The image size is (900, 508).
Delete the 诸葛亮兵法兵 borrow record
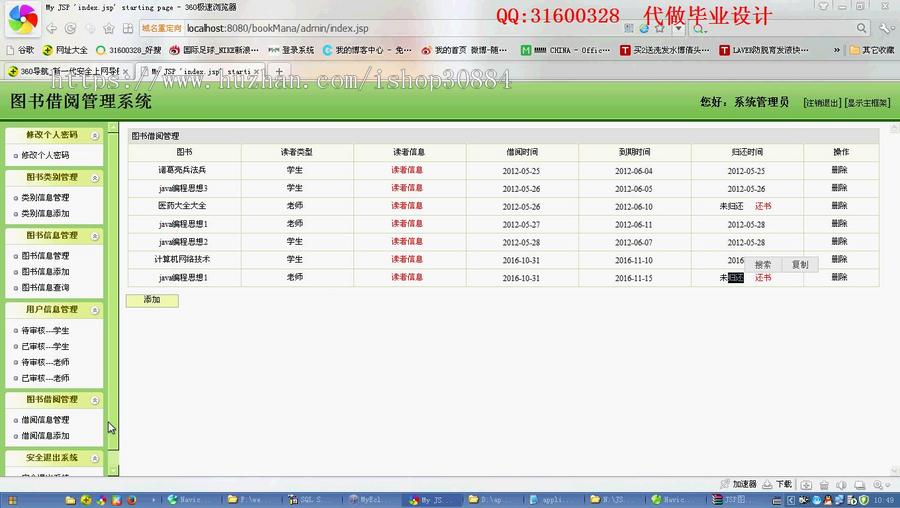coord(839,170)
